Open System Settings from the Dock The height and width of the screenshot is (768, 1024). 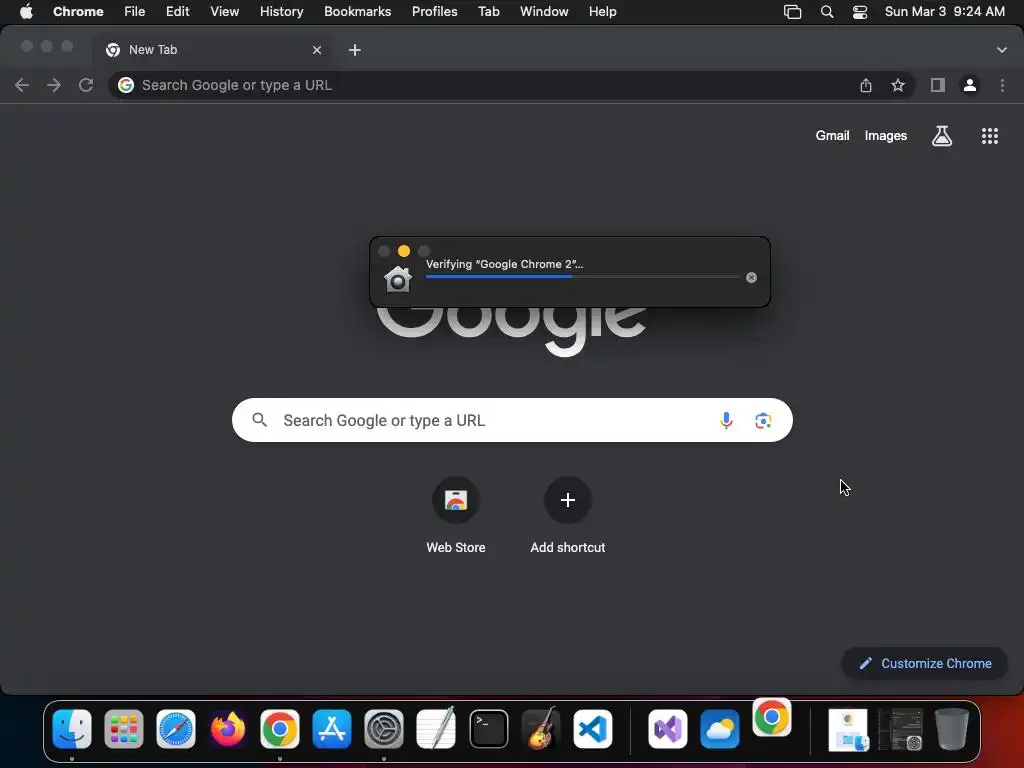tap(384, 729)
